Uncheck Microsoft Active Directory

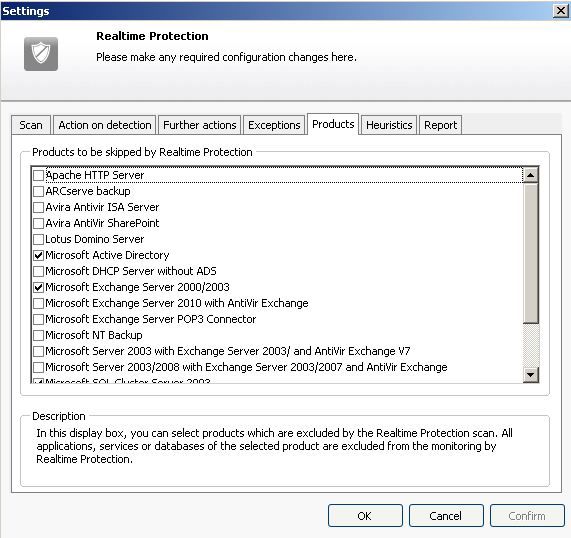point(38,255)
